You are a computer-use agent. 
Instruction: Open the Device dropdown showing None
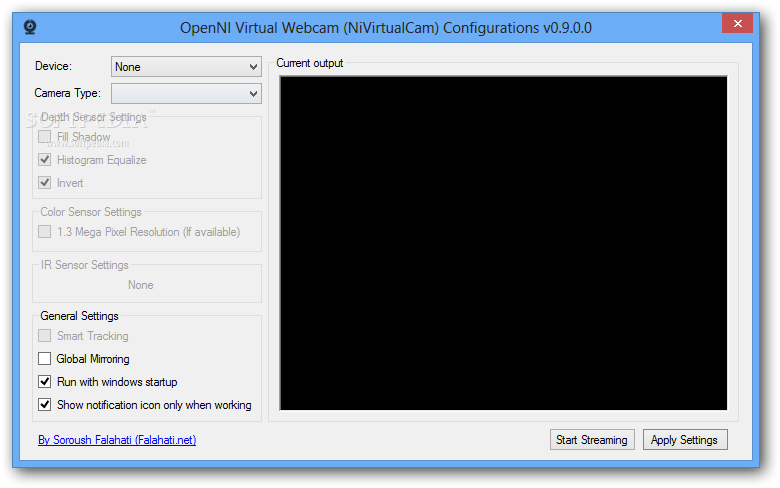tap(186, 67)
